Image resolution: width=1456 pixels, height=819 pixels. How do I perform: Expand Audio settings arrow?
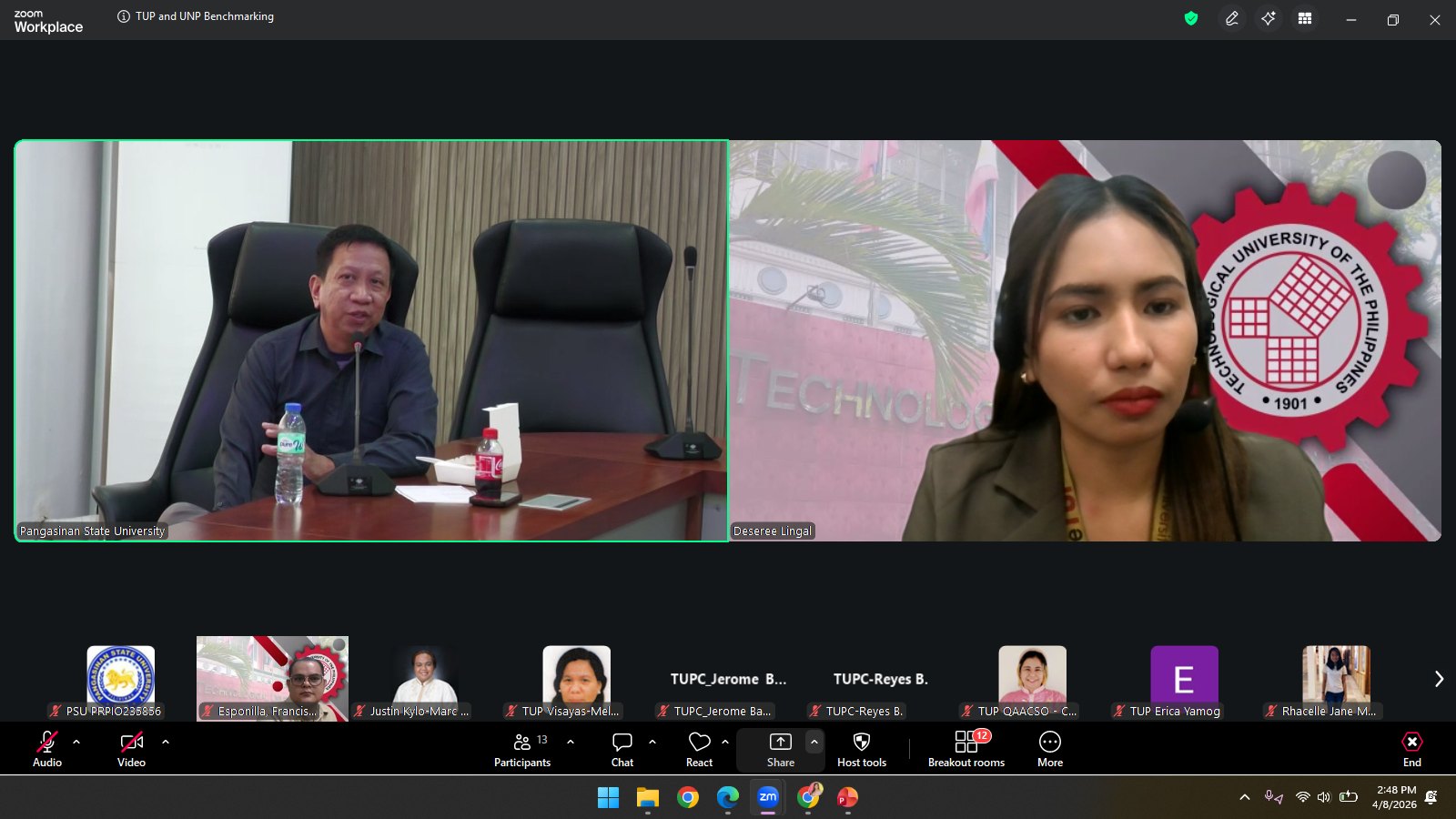click(76, 742)
